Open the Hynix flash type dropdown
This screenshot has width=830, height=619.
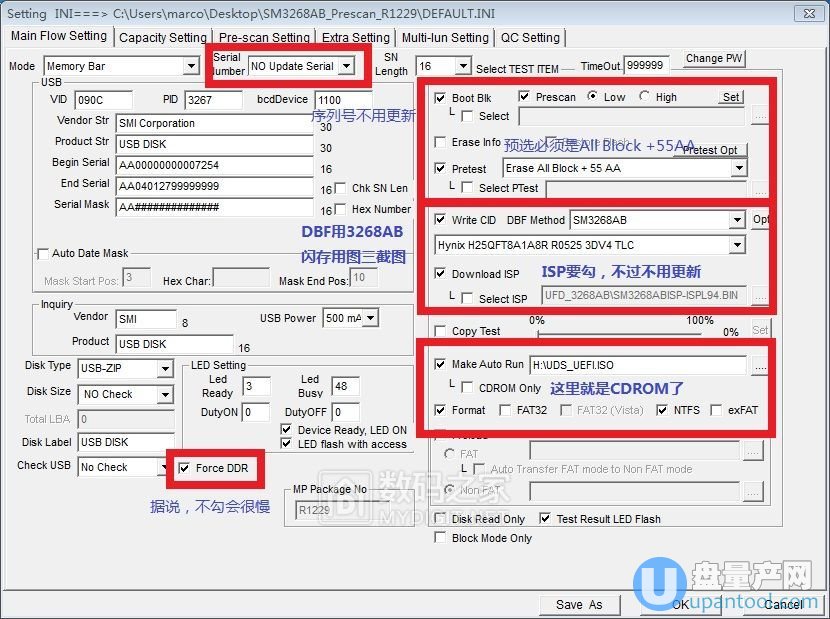(x=738, y=245)
